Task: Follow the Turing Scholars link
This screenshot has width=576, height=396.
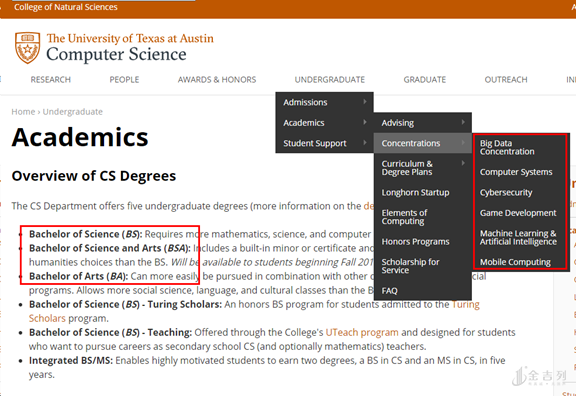Action: pos(465,305)
